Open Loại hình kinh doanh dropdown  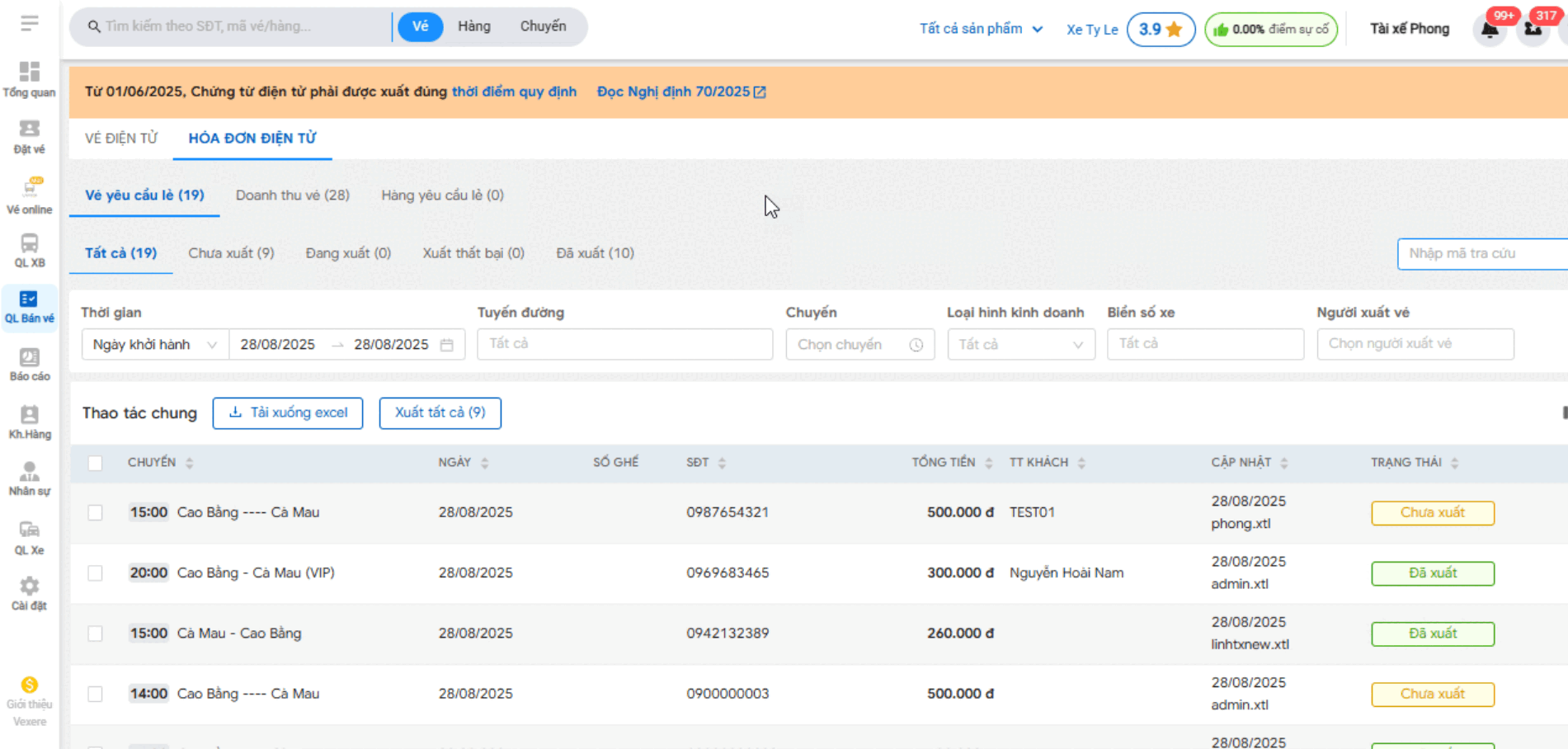pyautogui.click(x=1020, y=345)
